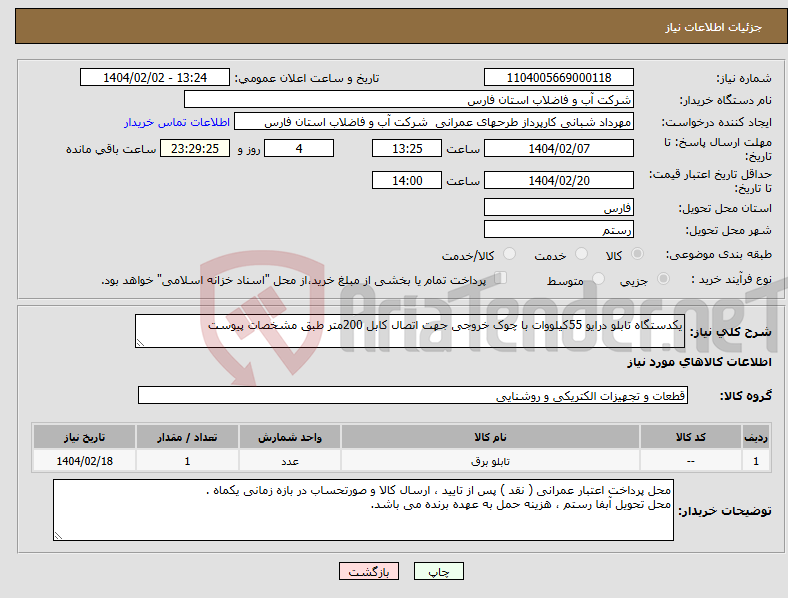This screenshot has width=788, height=598.
Task: Click the validity time field 14:00
Action: tap(407, 180)
